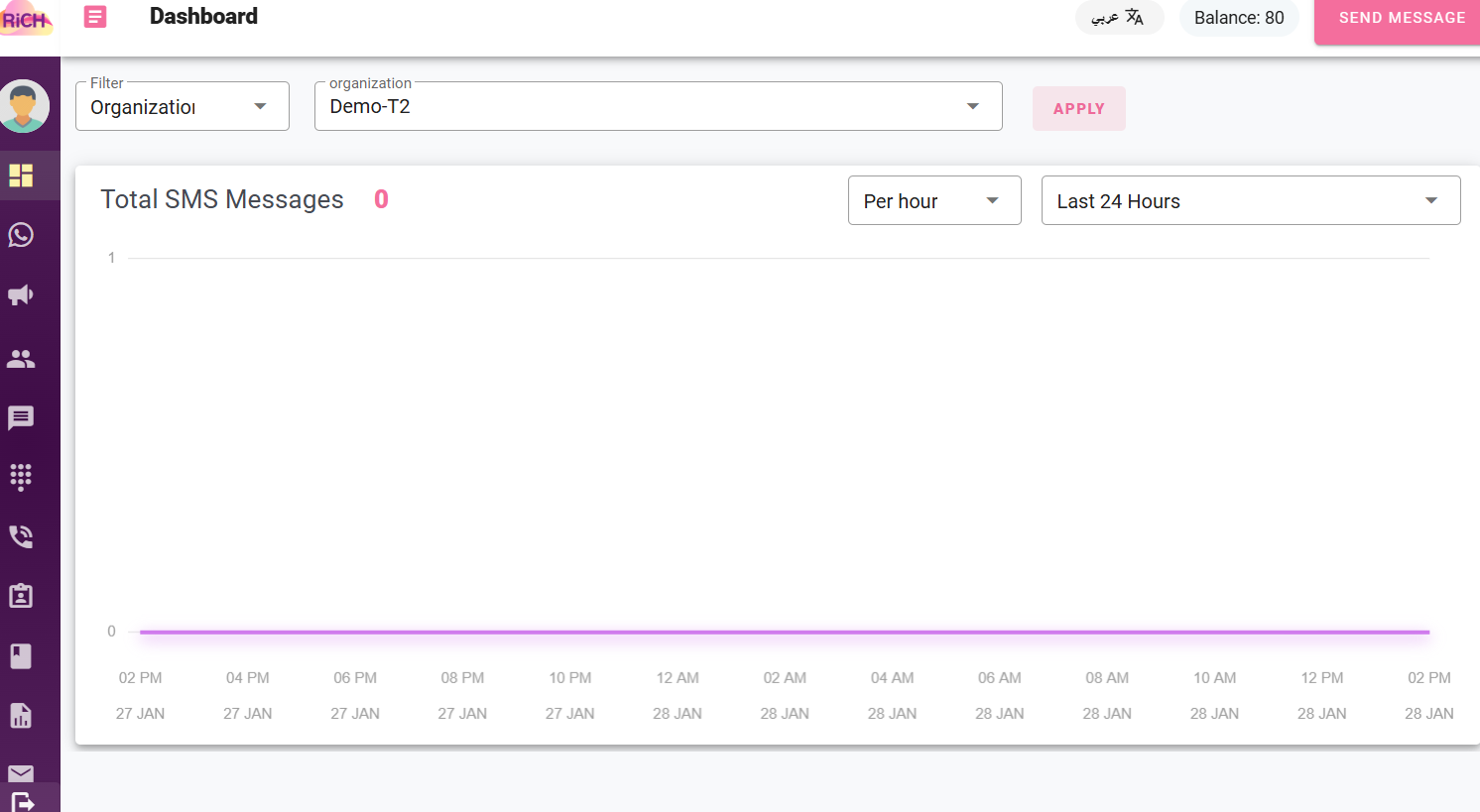Open the ID badge icon in sidebar
This screenshot has height=812, width=1480.
click(x=21, y=596)
